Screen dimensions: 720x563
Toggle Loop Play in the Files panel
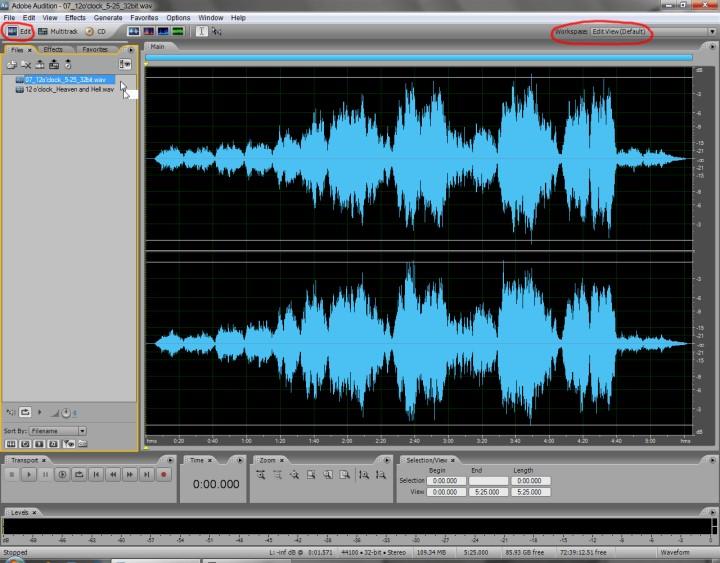pos(25,412)
